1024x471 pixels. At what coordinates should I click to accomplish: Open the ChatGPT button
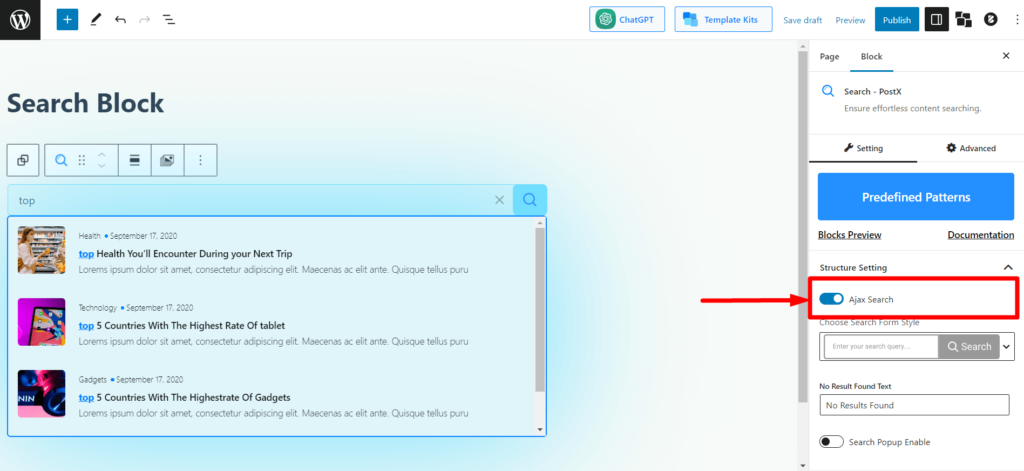coord(626,20)
